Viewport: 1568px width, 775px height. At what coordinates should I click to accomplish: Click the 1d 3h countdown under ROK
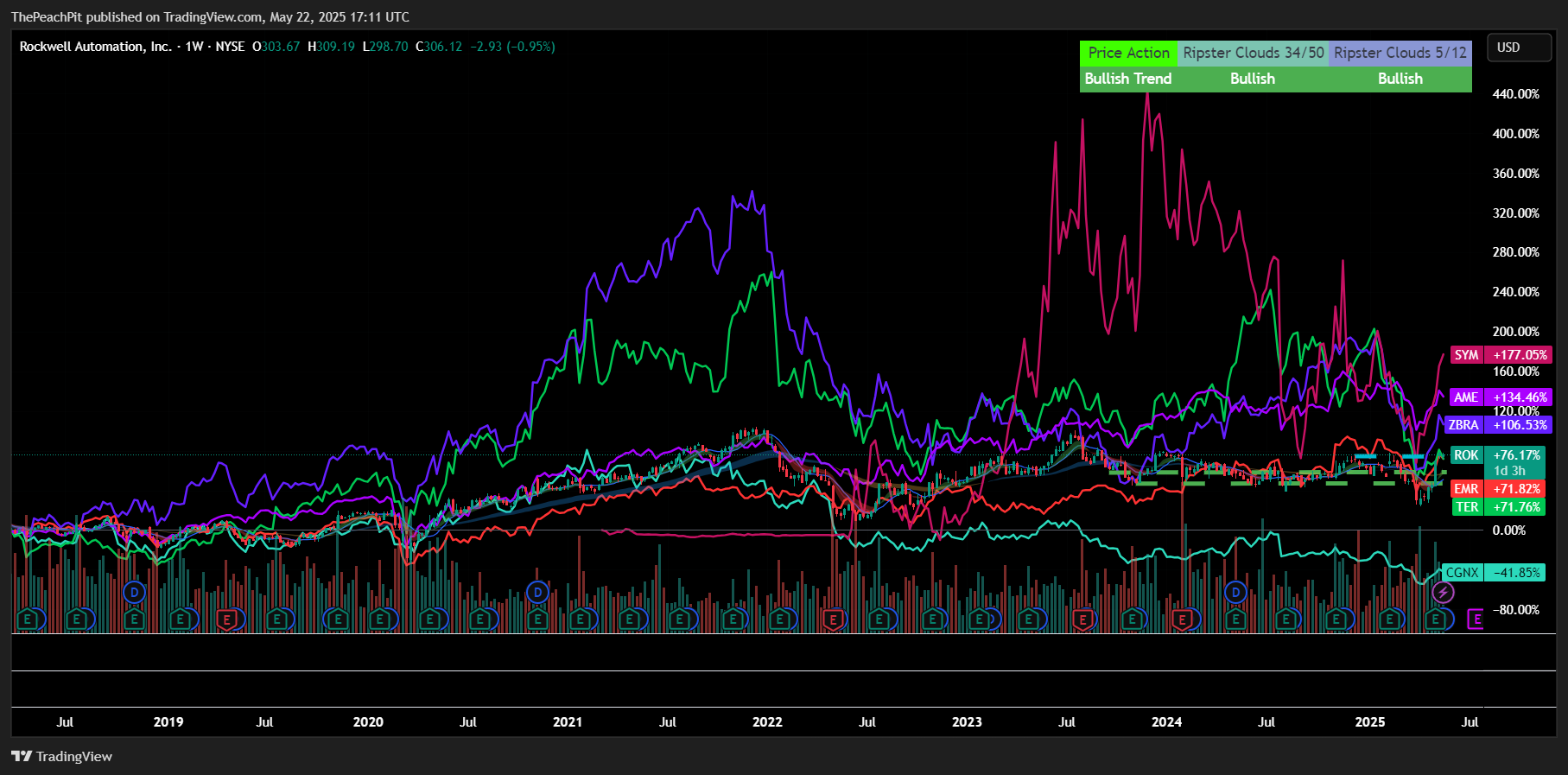click(1509, 471)
